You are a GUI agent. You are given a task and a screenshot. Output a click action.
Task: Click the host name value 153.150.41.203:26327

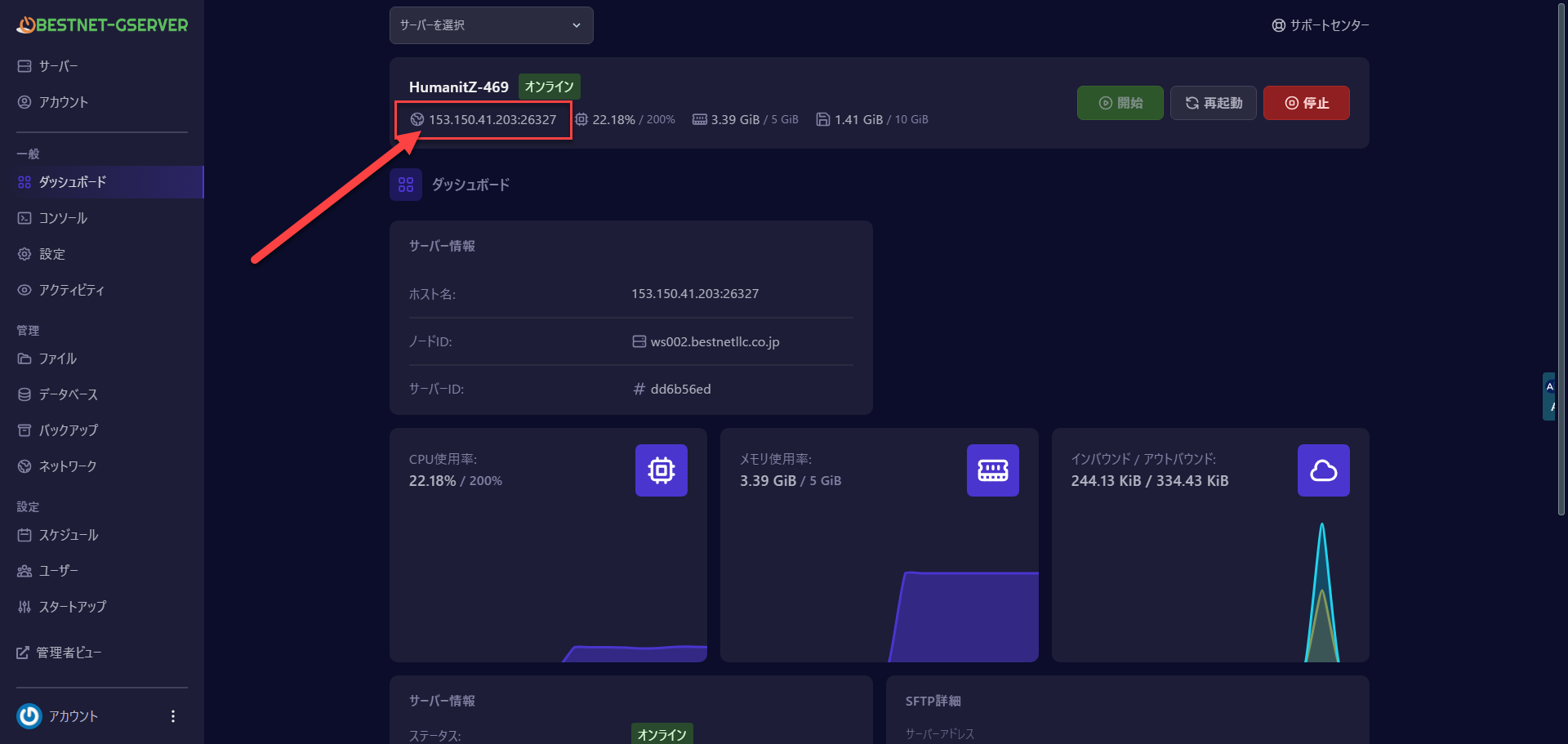tap(695, 293)
